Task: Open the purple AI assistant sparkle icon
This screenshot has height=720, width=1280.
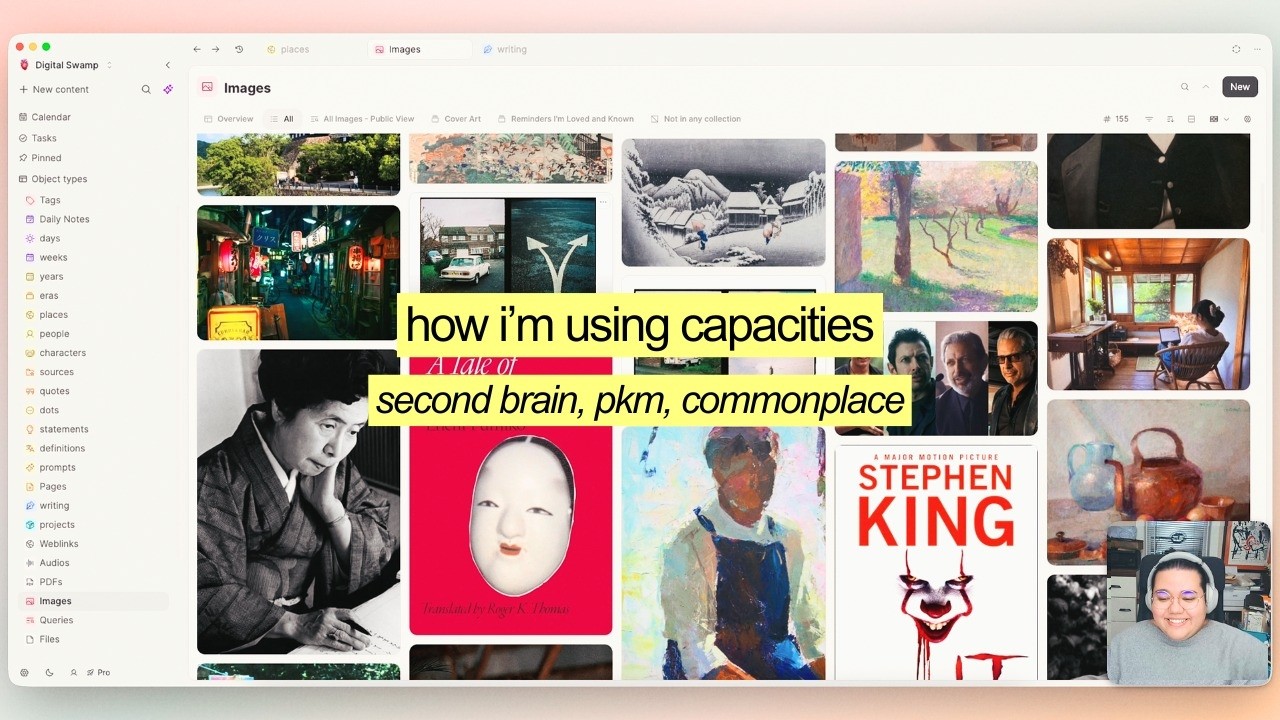Action: 168,89
